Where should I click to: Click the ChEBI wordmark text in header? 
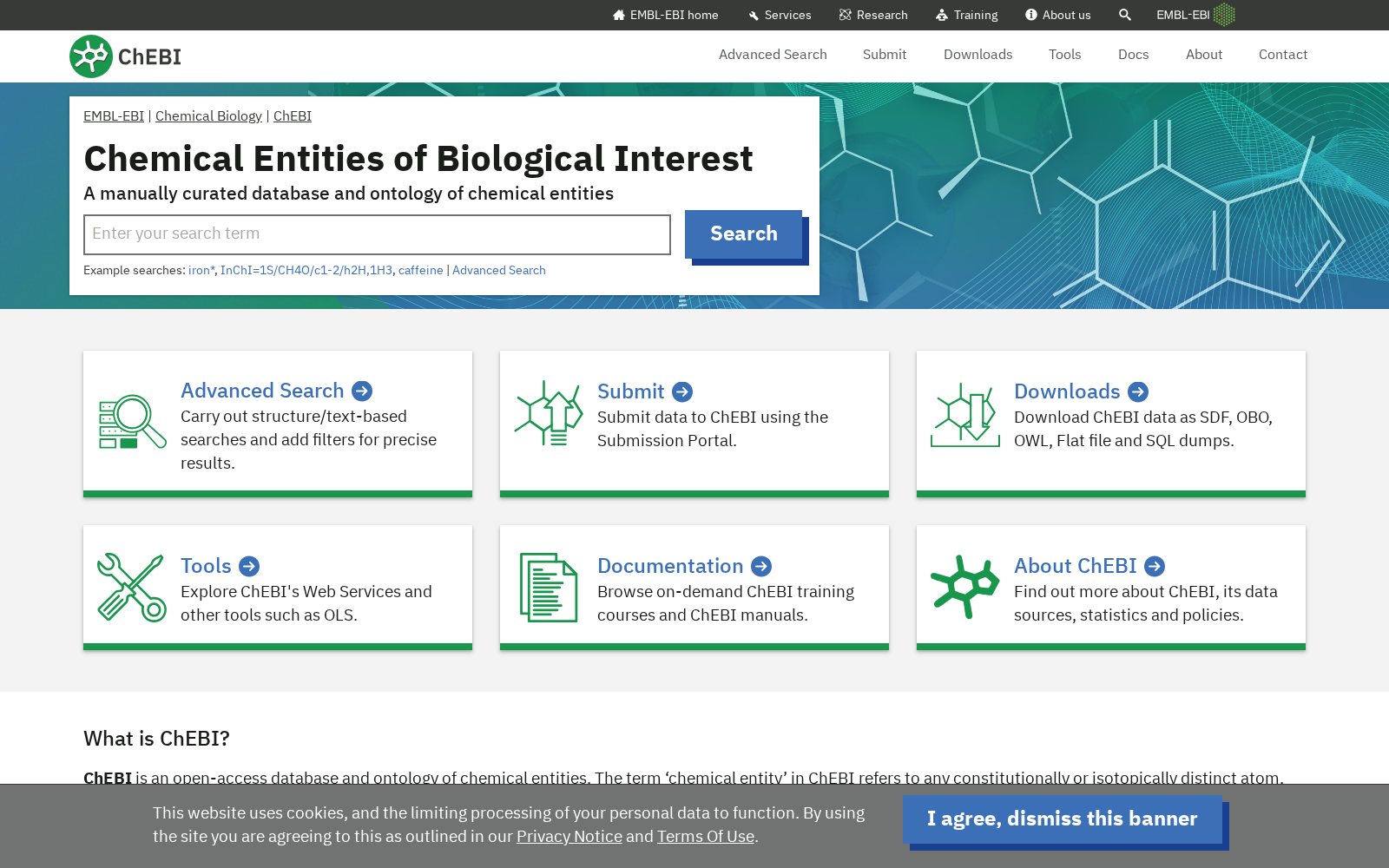149,57
